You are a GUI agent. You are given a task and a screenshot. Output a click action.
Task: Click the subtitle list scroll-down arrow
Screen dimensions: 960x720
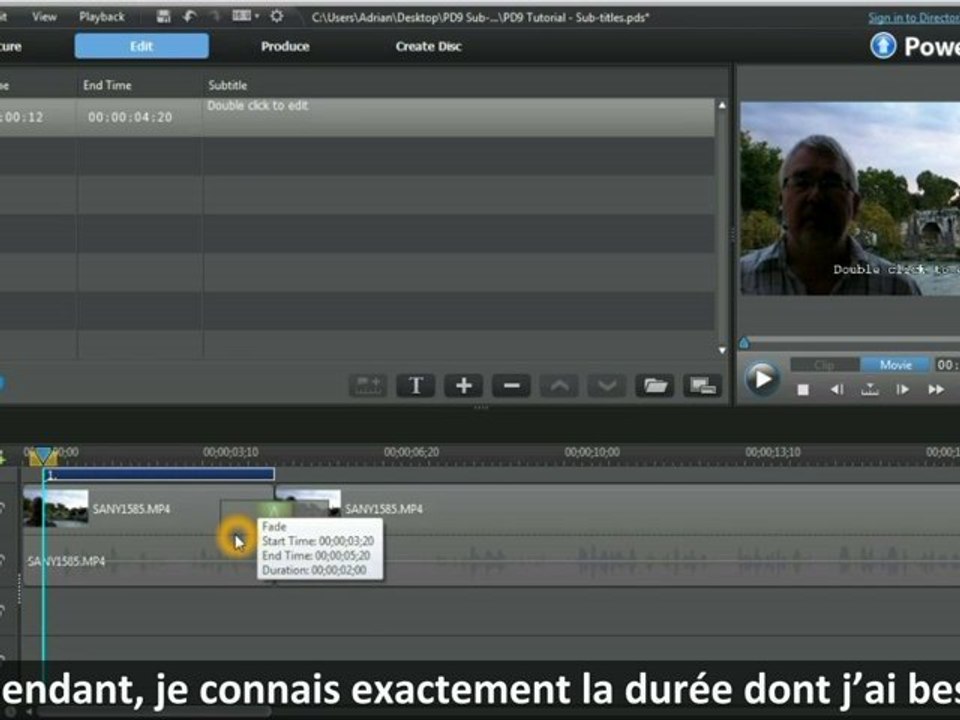click(722, 350)
